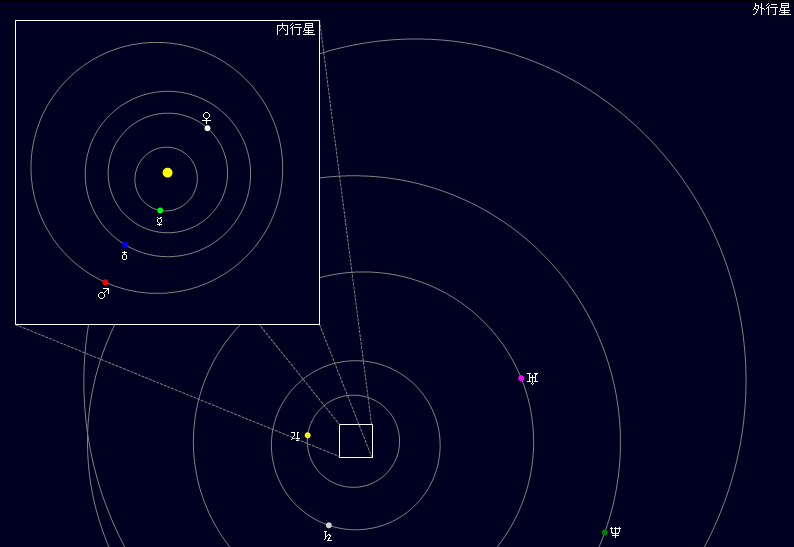Click the small white square marking the inner solar system

click(x=356, y=441)
